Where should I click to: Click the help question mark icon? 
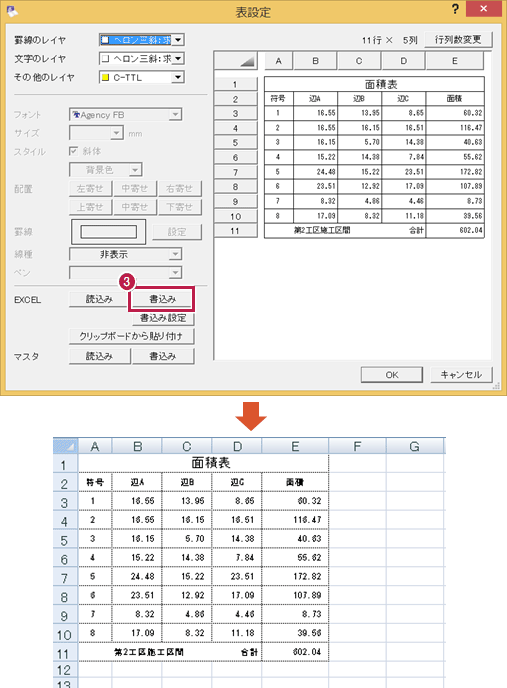[455, 8]
